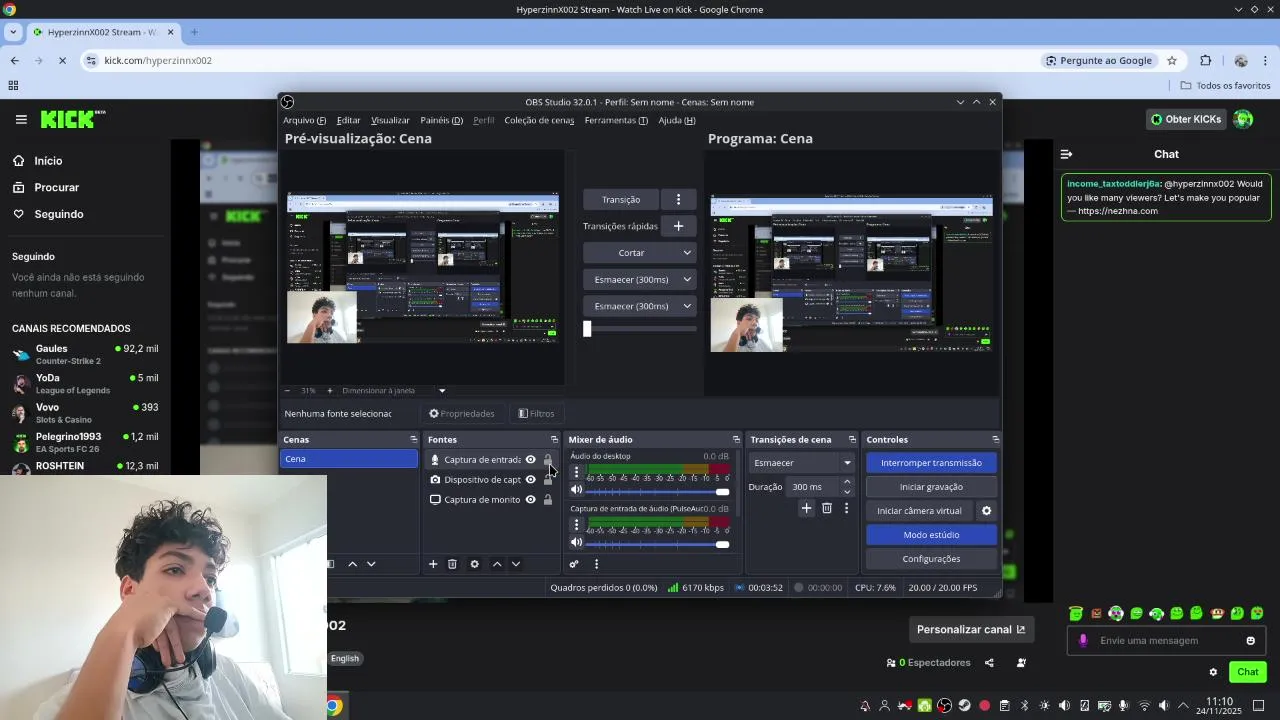Viewport: 1280px width, 720px height.
Task: Move scene down in the Cenas toolbar
Action: pyautogui.click(x=371, y=564)
